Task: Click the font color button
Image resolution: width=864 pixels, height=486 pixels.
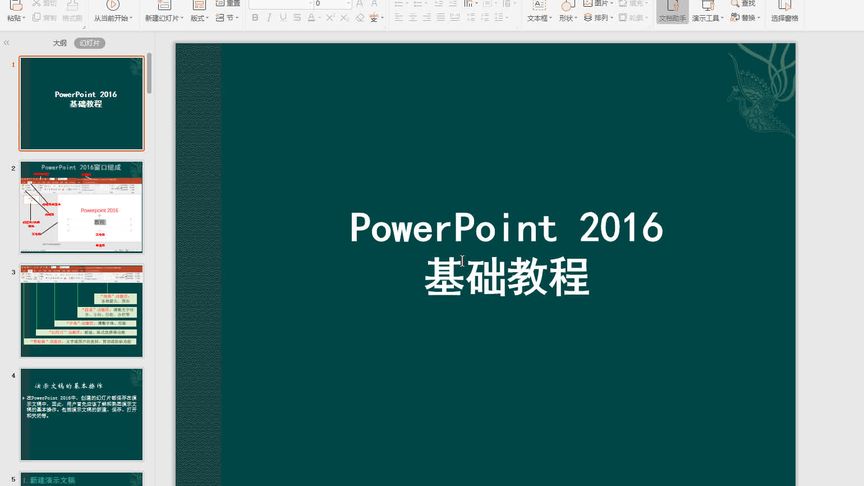Action: coord(311,18)
